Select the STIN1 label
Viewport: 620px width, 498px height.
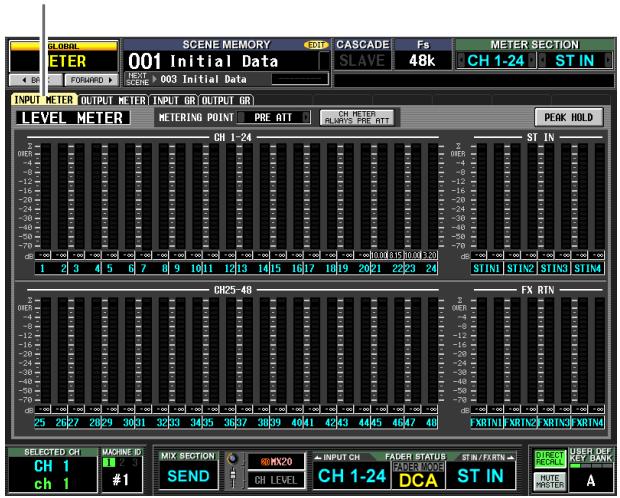487,268
